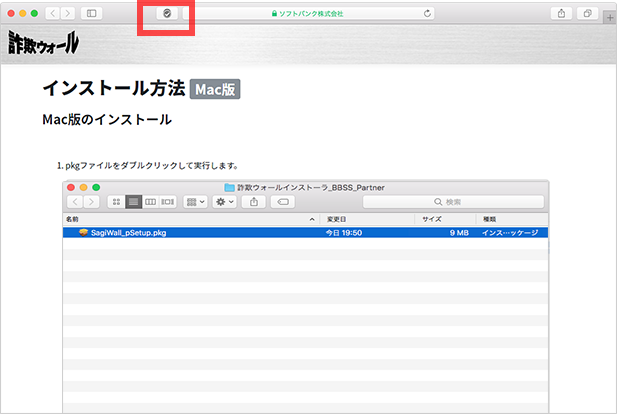Switch Finder to cover flow view
Image resolution: width=617 pixels, height=414 pixels.
167,202
